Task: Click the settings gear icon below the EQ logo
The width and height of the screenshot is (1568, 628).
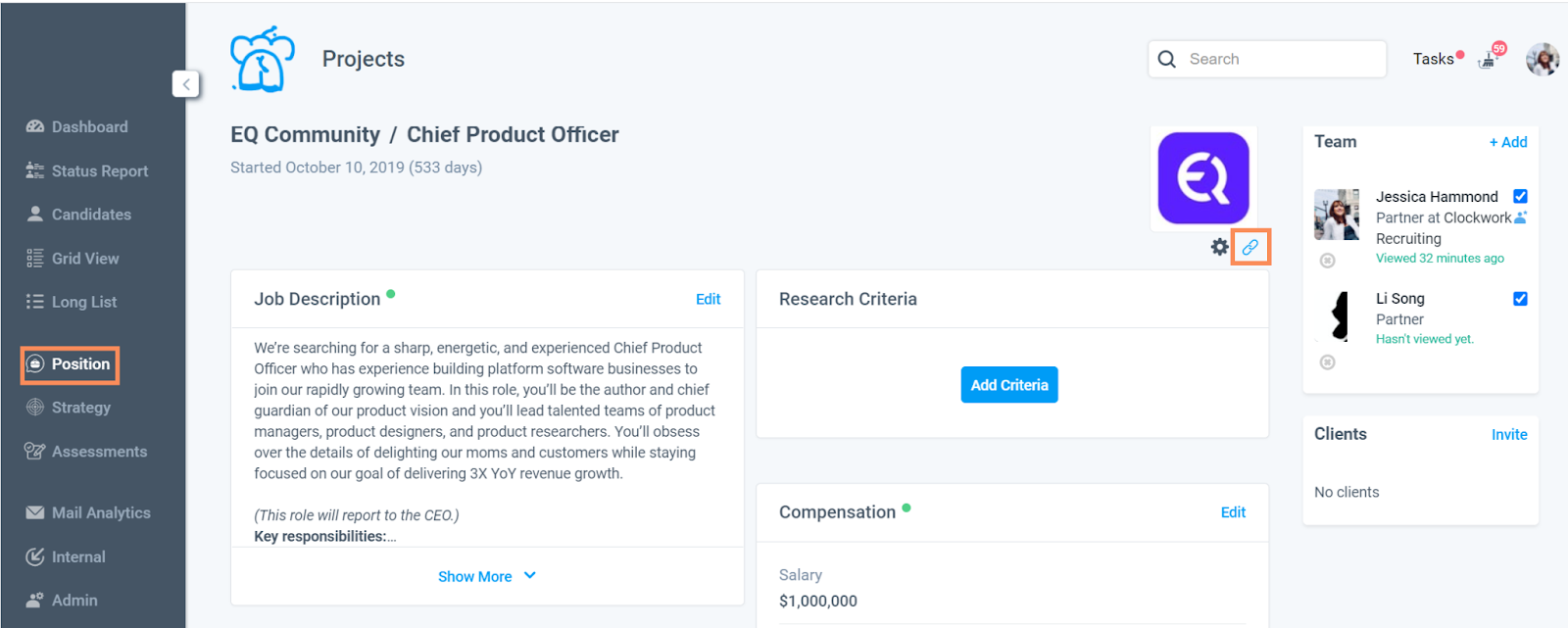Action: [1219, 247]
